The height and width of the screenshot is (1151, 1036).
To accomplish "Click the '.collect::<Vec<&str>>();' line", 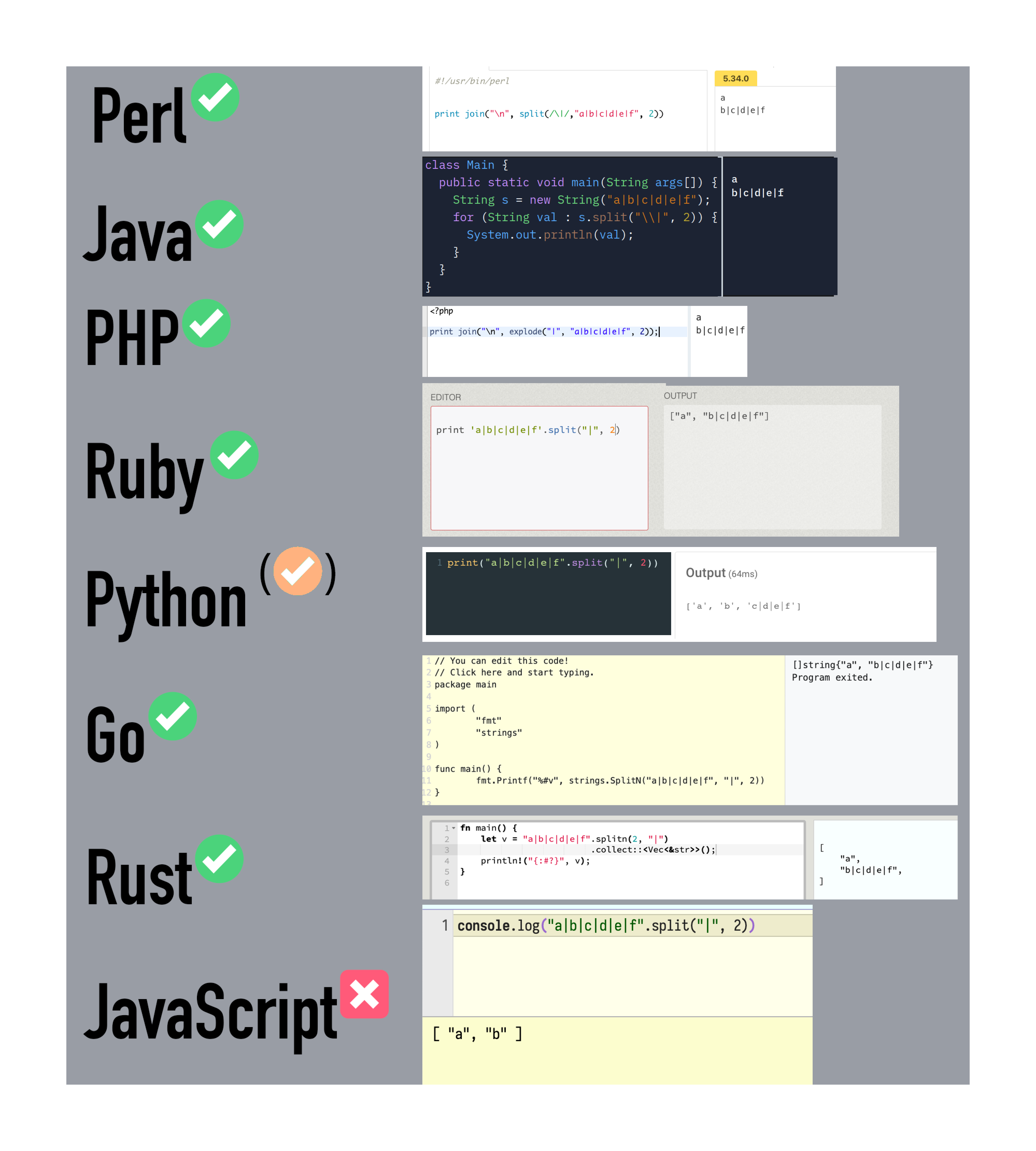I will (653, 850).
